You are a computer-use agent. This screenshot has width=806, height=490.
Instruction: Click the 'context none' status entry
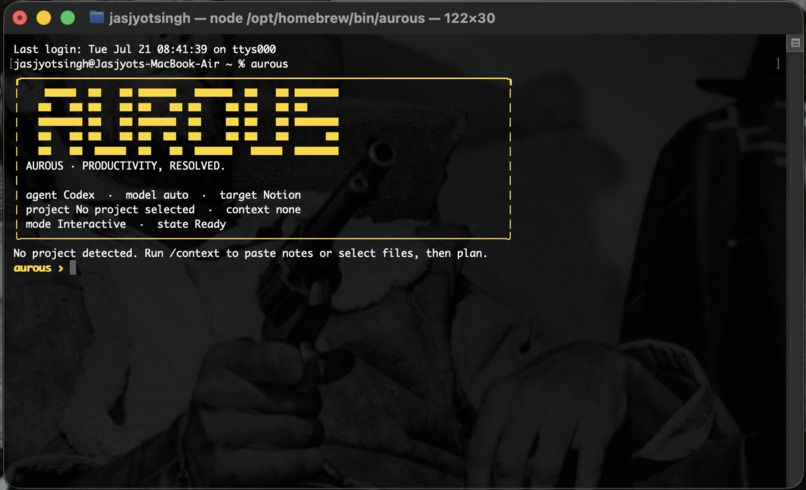point(263,210)
